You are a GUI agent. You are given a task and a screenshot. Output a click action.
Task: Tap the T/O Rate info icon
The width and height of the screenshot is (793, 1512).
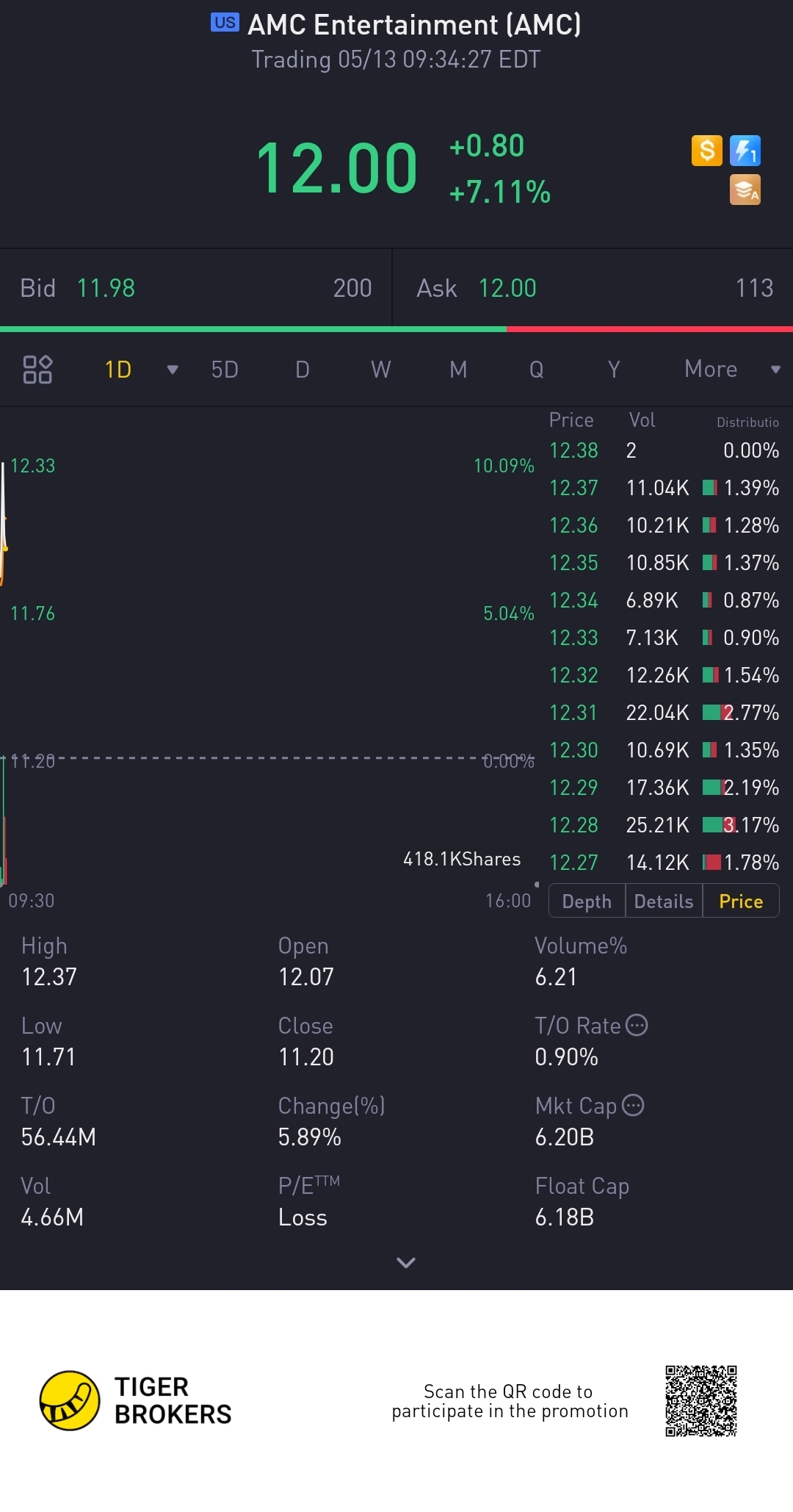point(637,1025)
